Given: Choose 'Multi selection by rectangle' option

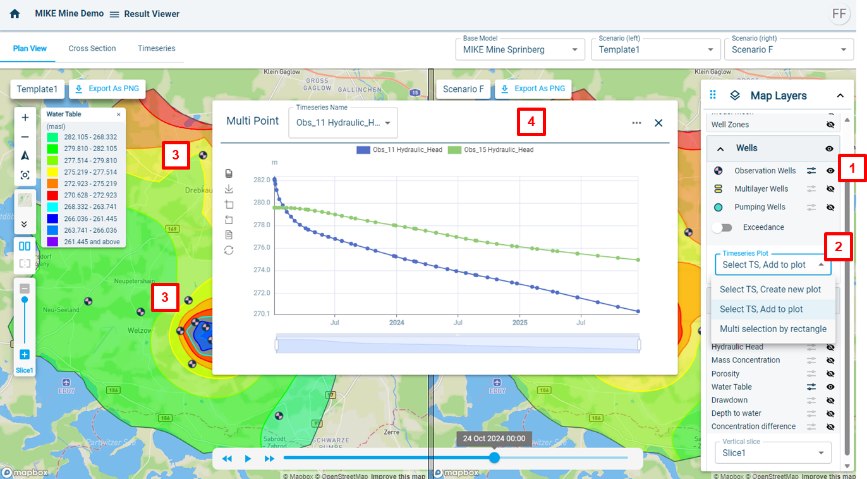Looking at the screenshot, I should pyautogui.click(x=772, y=329).
